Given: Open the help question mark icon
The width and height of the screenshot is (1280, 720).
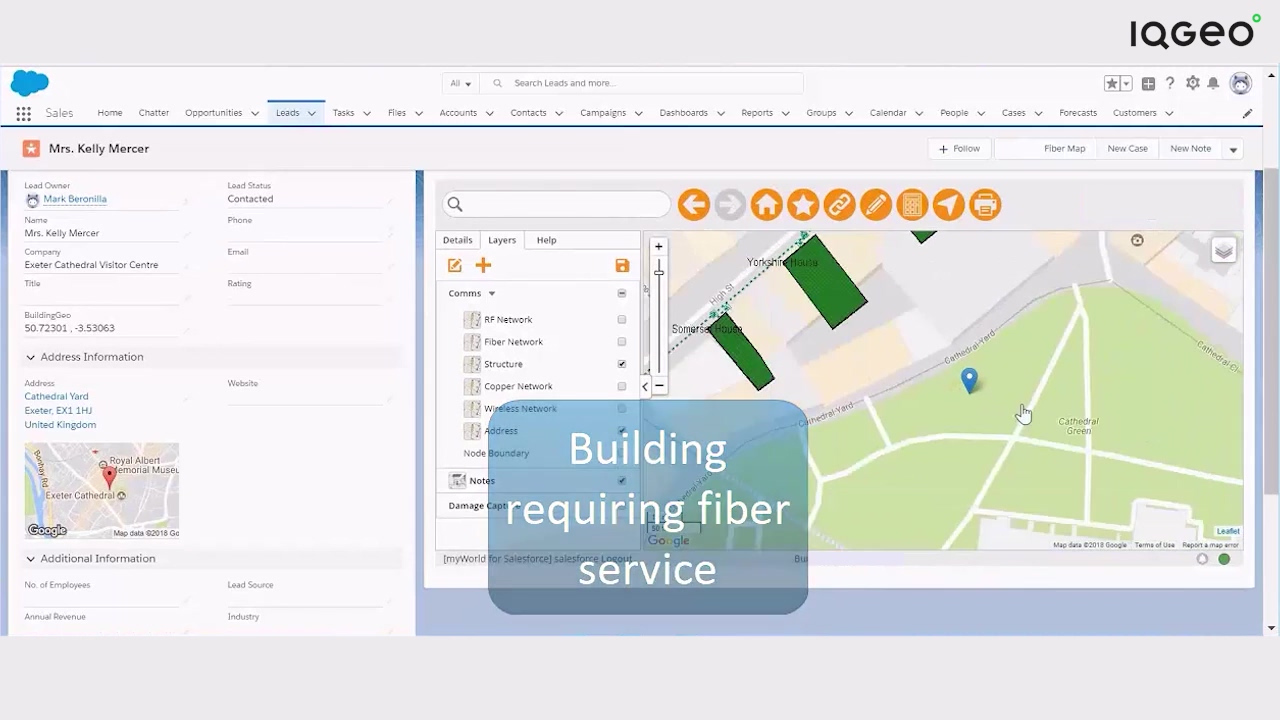Looking at the screenshot, I should [1170, 84].
